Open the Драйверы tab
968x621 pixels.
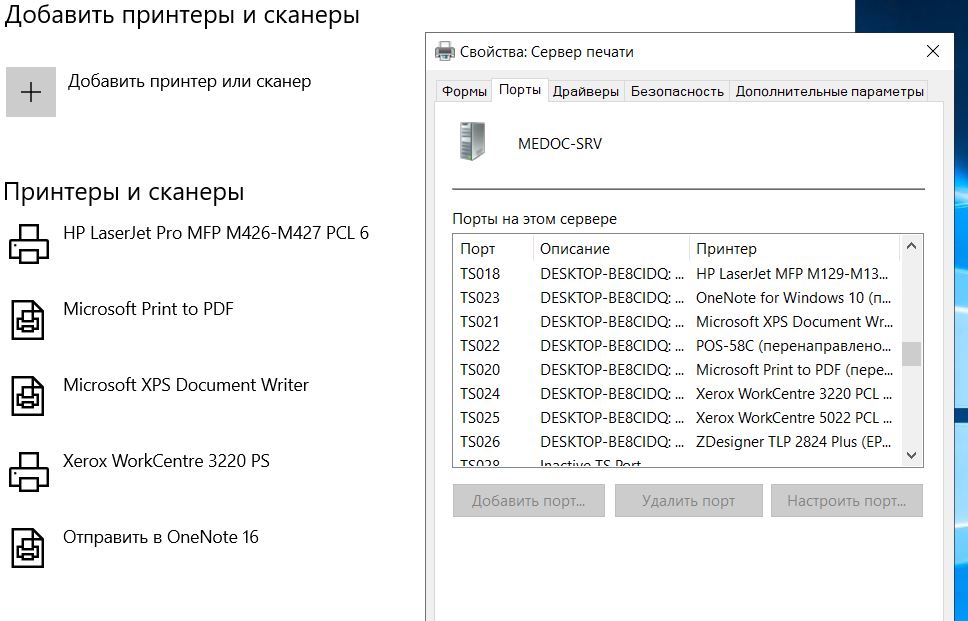point(586,91)
